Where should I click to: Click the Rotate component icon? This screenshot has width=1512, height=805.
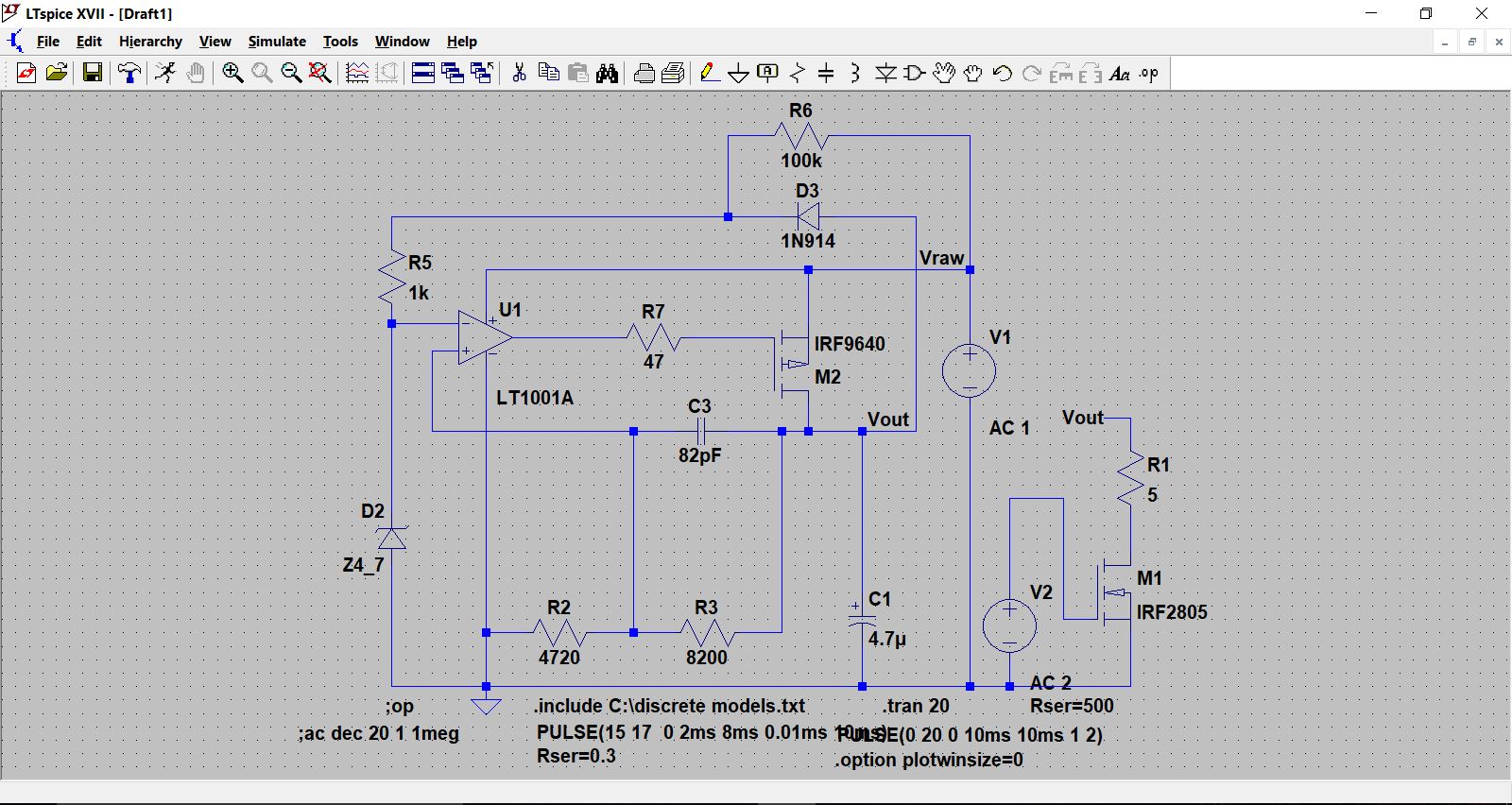click(x=1061, y=73)
